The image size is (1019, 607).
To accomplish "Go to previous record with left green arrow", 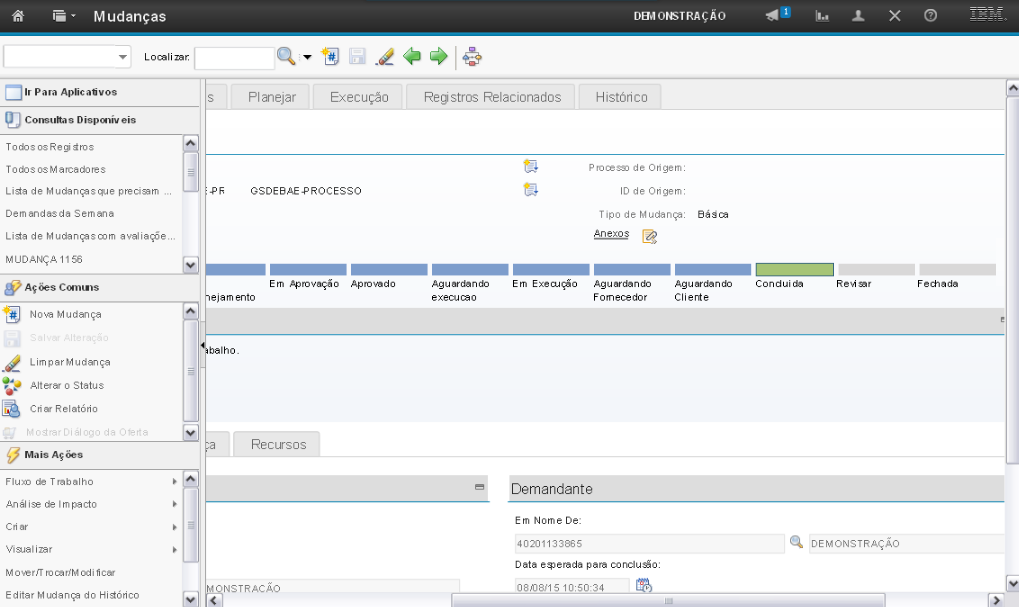I will pyautogui.click(x=412, y=57).
